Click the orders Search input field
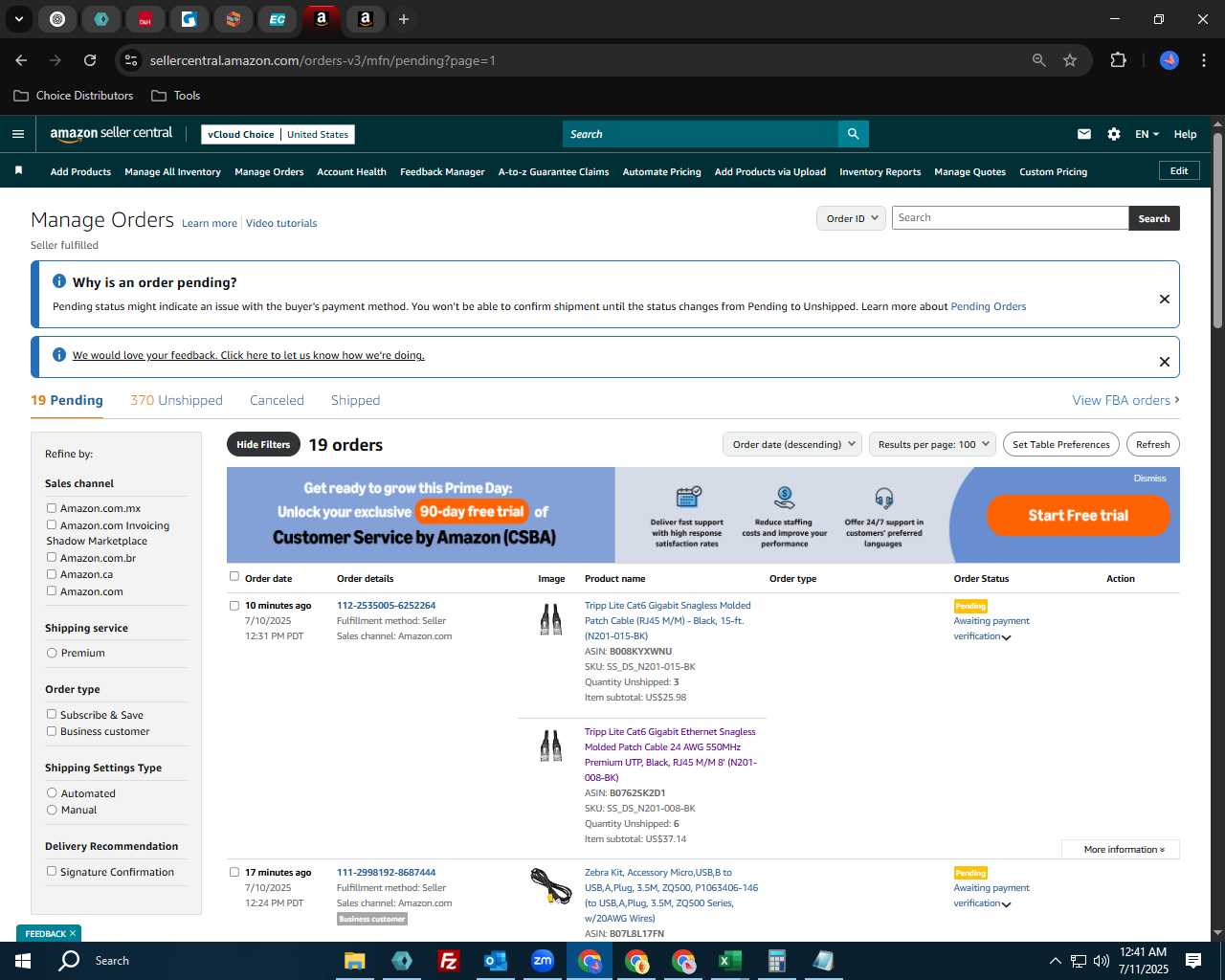Screen dimensions: 1225x980 click(x=1010, y=218)
